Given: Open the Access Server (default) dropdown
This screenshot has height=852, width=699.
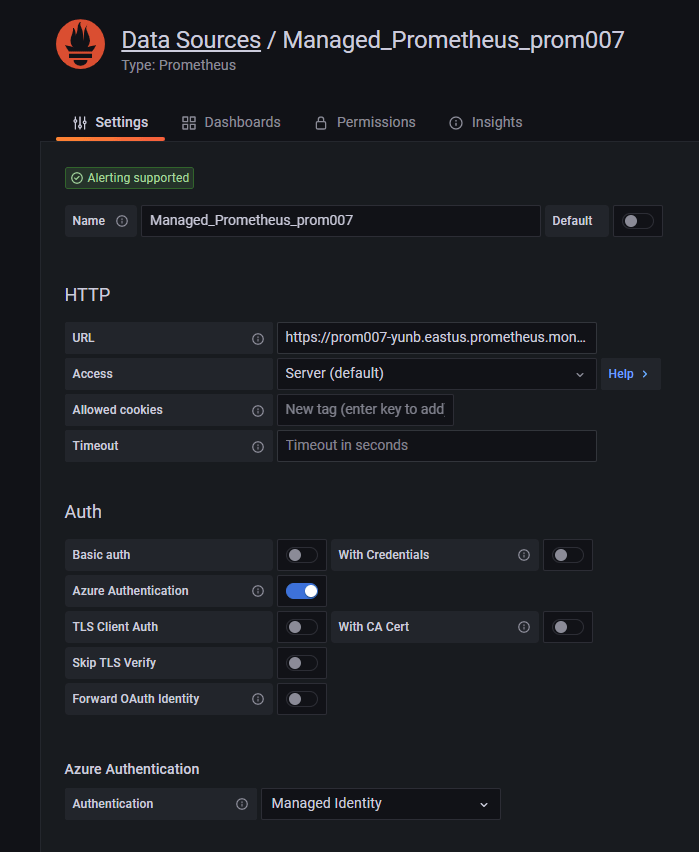Looking at the screenshot, I should (x=436, y=374).
